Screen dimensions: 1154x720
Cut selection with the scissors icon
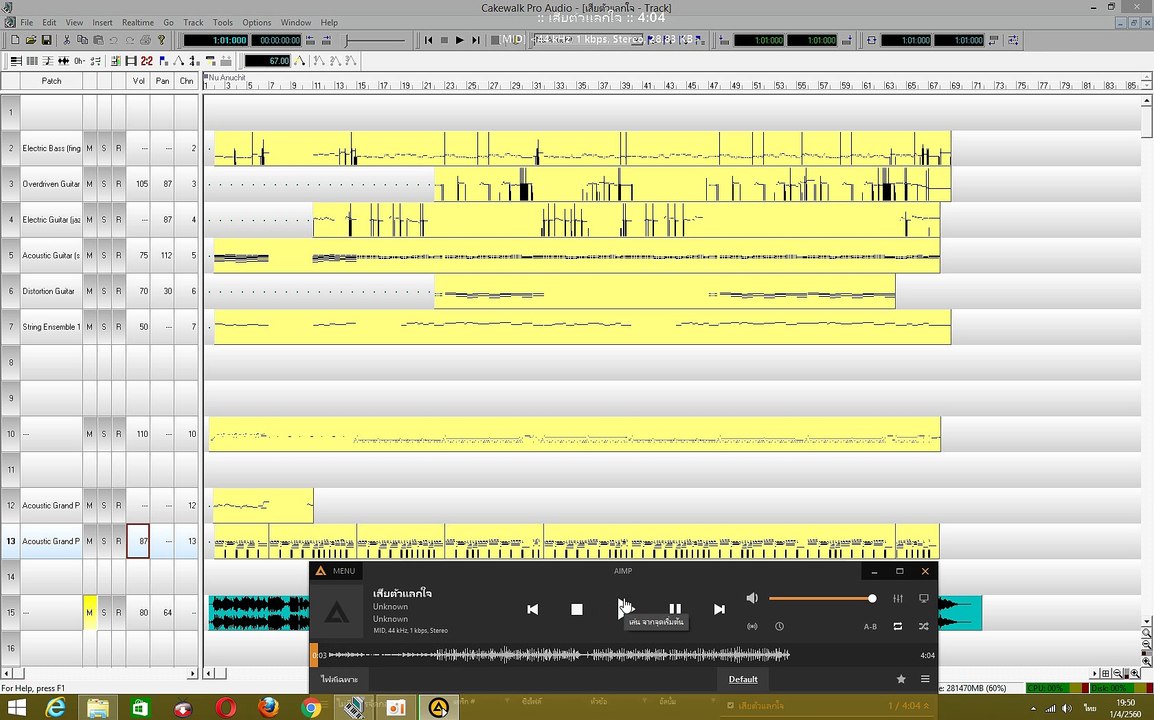tap(67, 40)
